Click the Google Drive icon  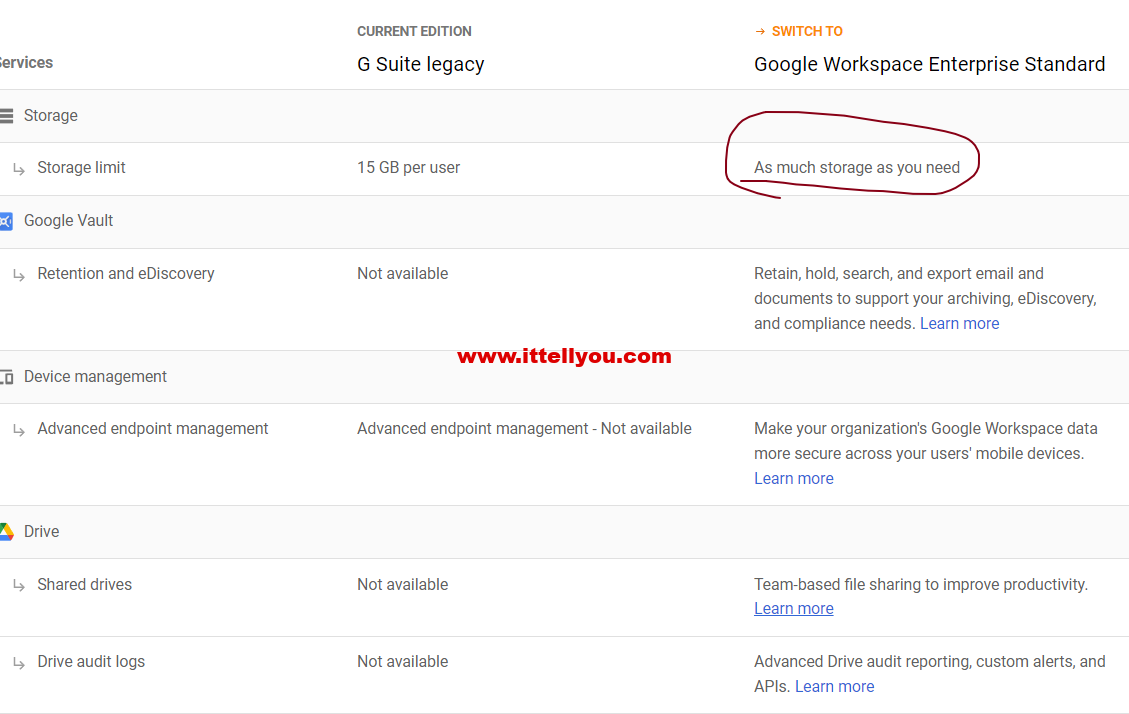(6, 532)
